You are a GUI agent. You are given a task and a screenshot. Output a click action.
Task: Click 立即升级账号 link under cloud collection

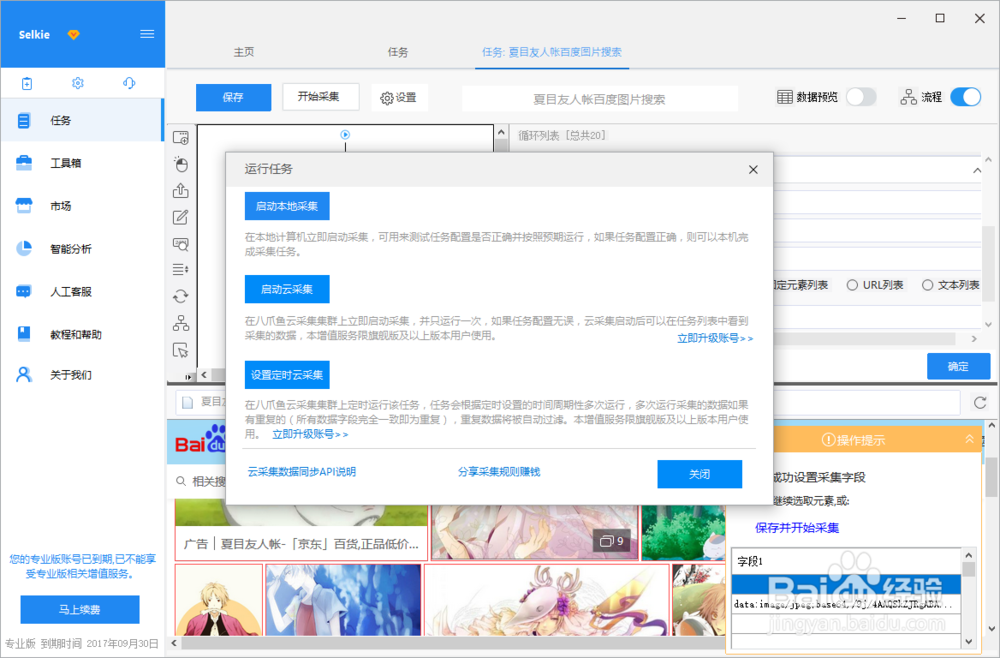point(715,338)
